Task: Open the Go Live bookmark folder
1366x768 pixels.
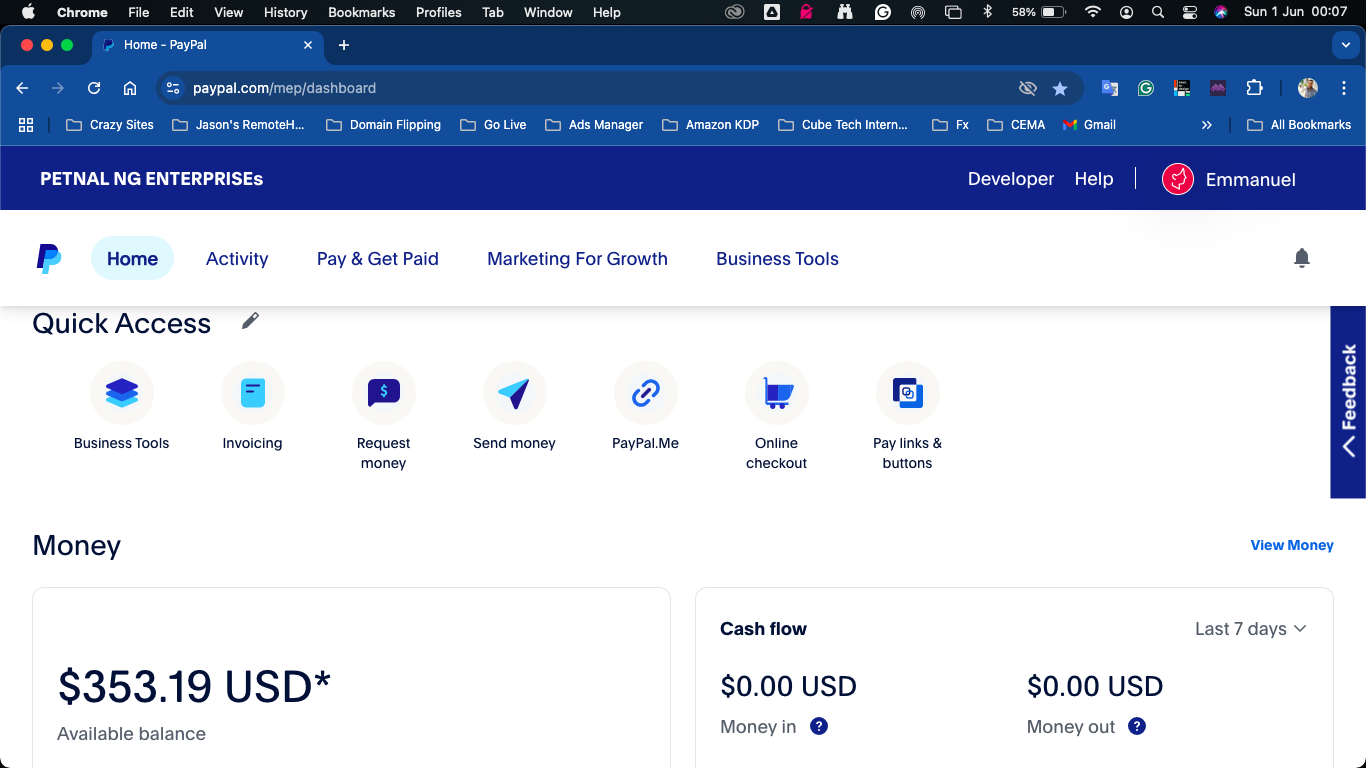Action: point(494,125)
